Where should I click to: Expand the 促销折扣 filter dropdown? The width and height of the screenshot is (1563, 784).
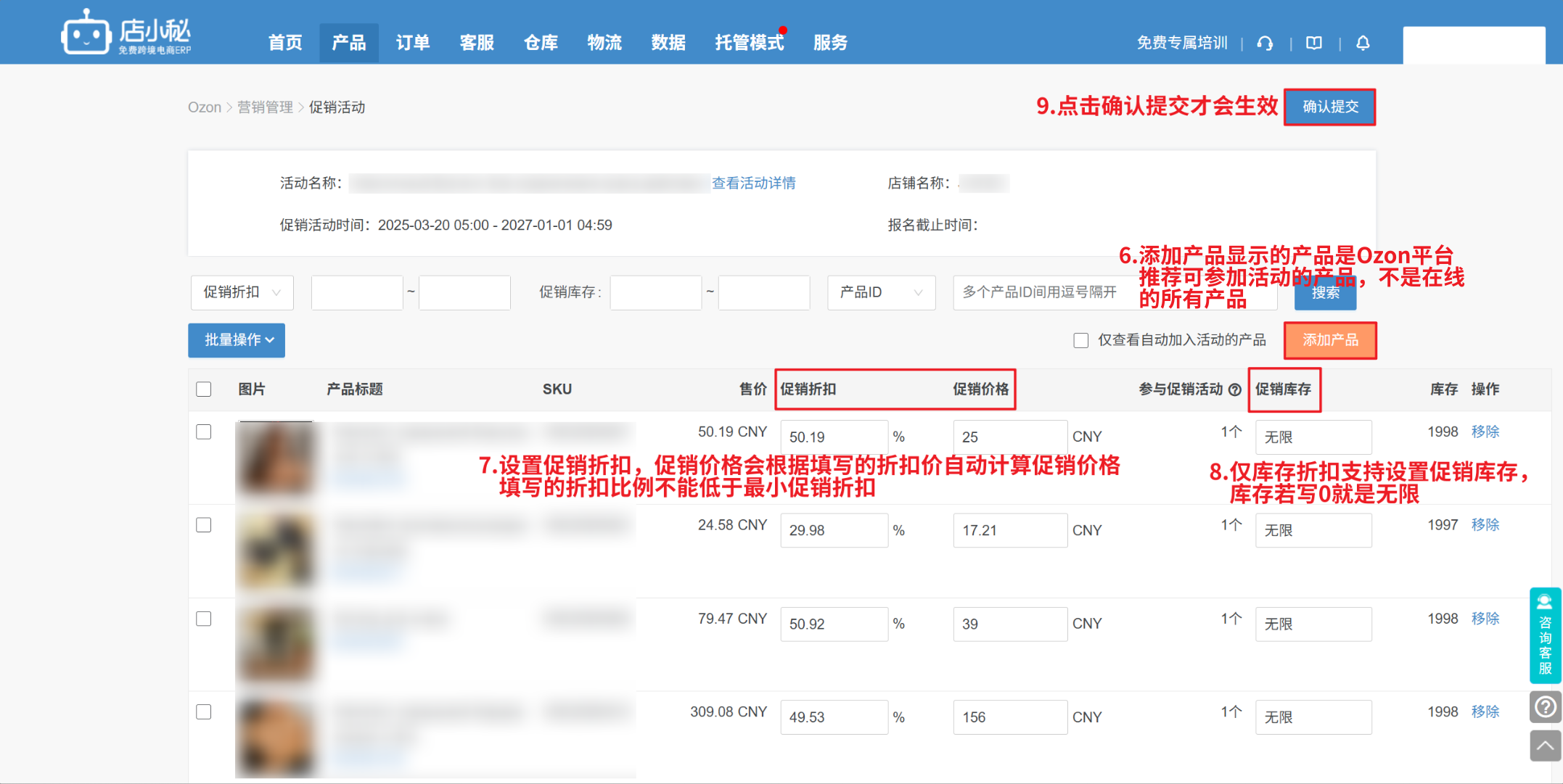pyautogui.click(x=242, y=292)
